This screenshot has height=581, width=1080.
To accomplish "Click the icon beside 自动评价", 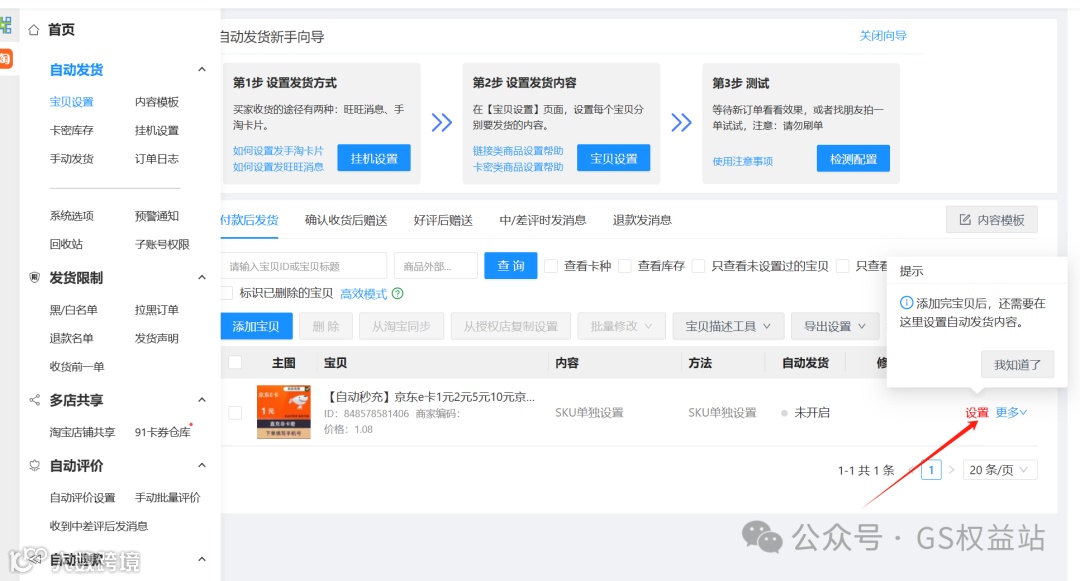I will (34, 465).
